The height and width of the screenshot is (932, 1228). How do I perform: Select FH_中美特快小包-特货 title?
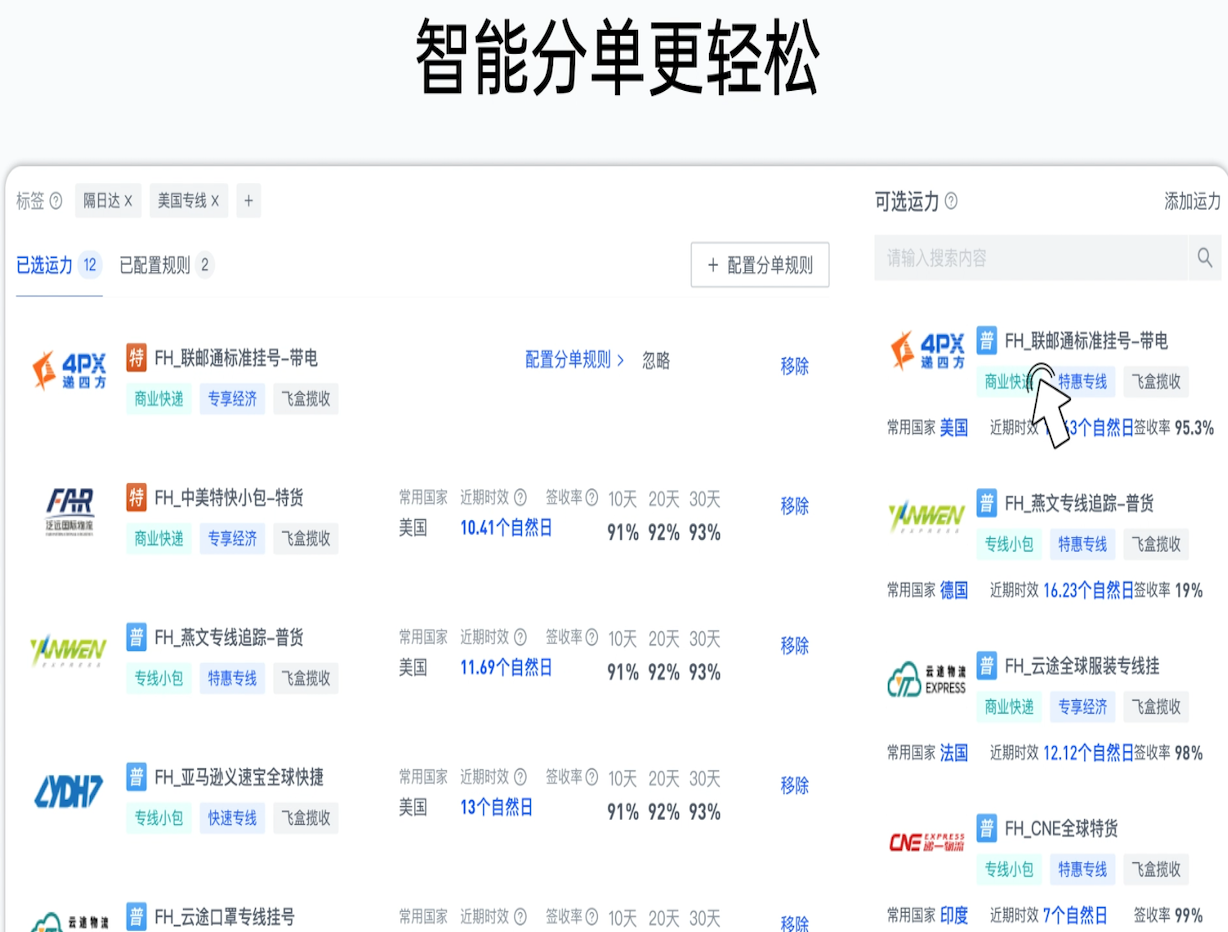click(229, 497)
